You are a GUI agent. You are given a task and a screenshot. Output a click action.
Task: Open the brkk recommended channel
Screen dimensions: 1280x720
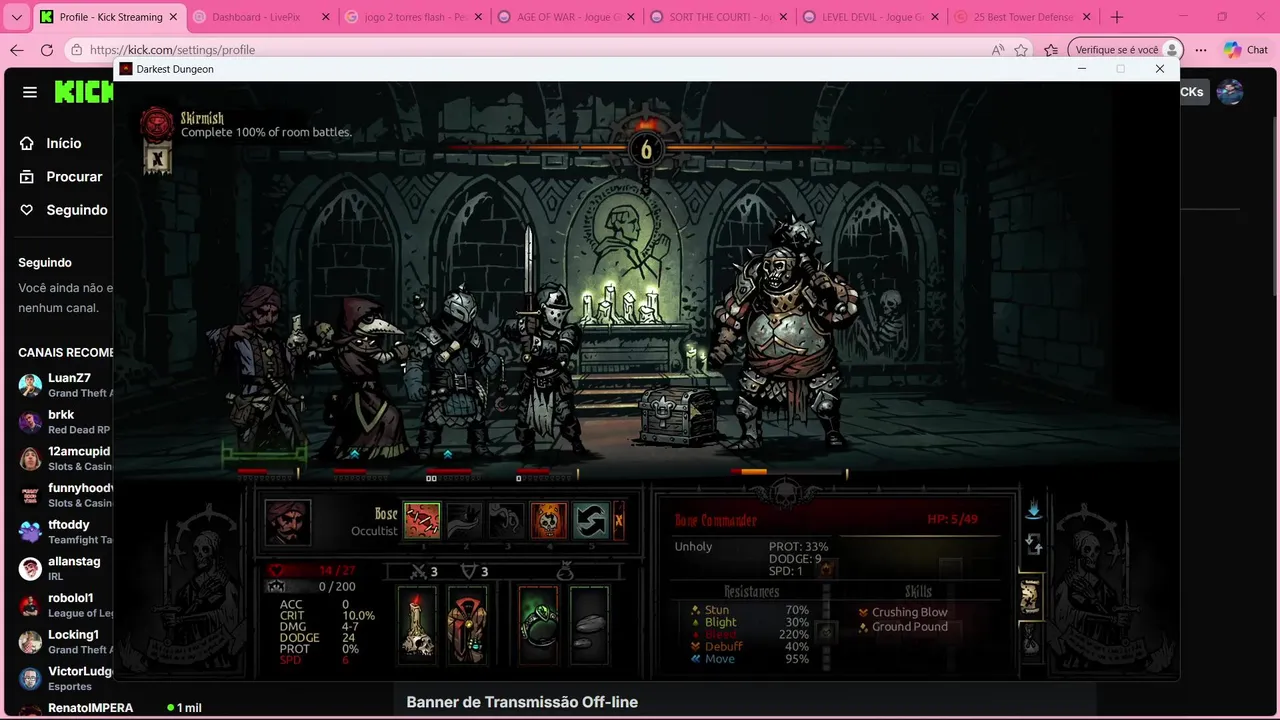click(x=64, y=421)
